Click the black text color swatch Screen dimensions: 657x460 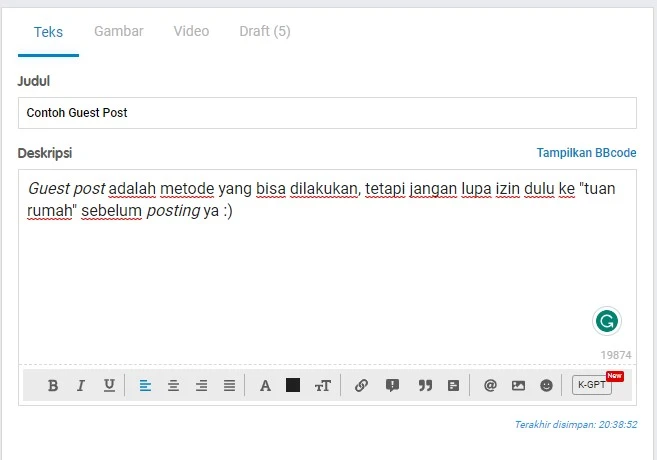293,385
